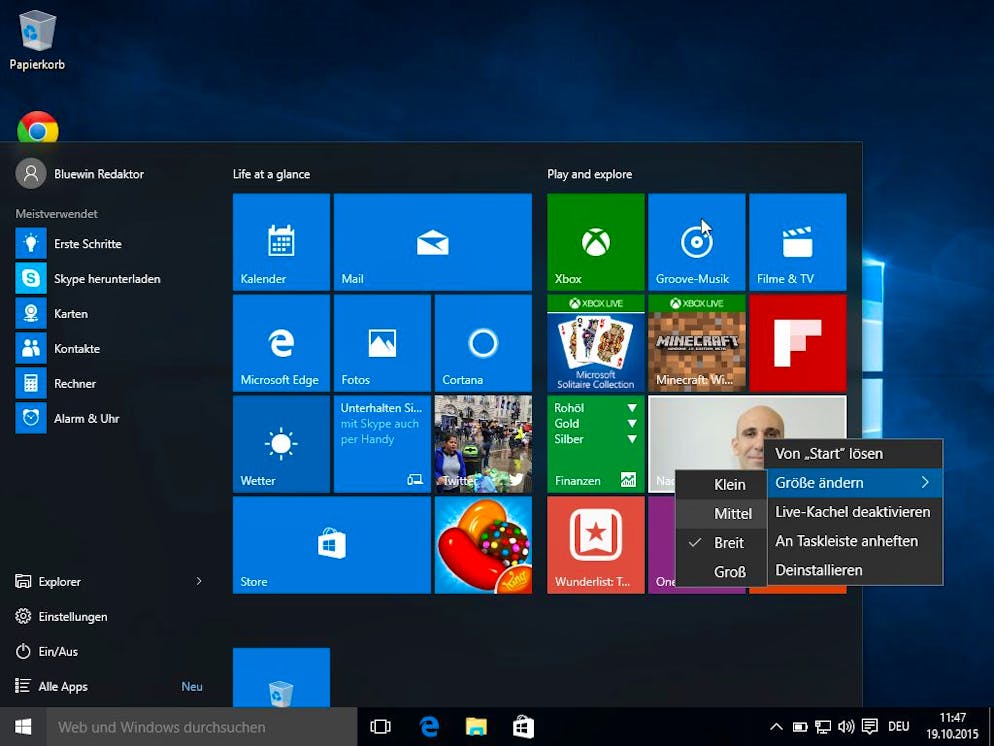Select Deinstallieren in context menu
The image size is (994, 746).
tap(855, 570)
